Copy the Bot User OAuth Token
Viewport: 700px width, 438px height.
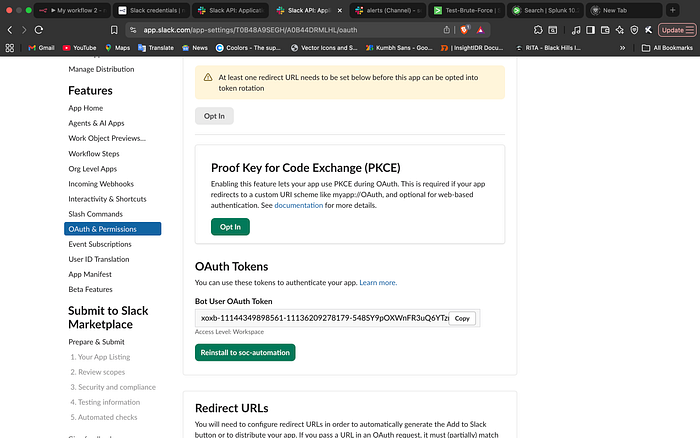(x=462, y=318)
